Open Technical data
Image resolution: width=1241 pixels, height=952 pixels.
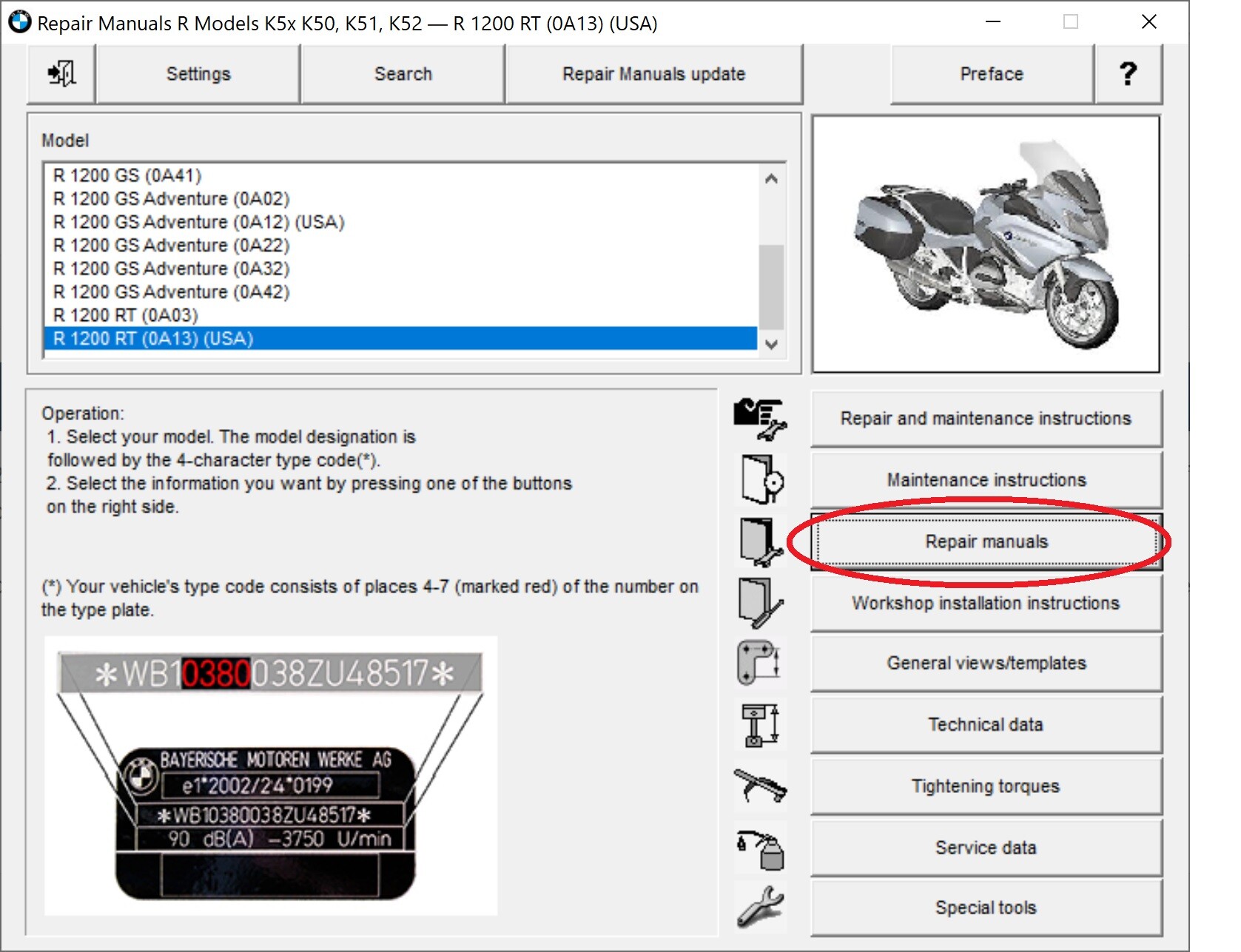[x=986, y=725]
